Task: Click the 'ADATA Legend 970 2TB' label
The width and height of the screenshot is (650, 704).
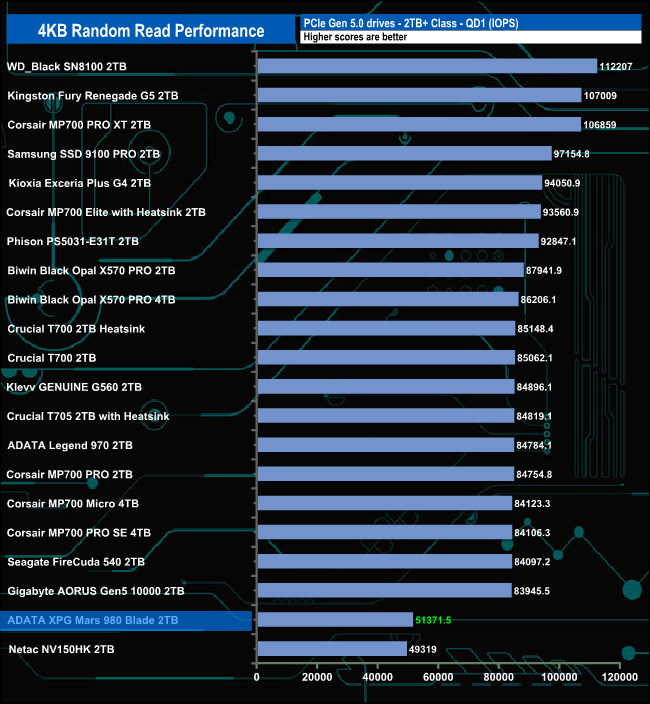Action: pyautogui.click(x=70, y=445)
